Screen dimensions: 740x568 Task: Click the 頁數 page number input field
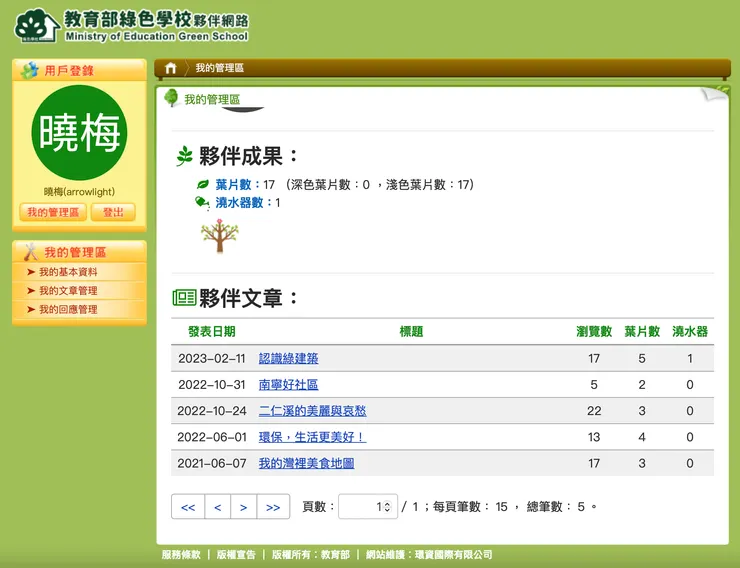(x=368, y=507)
